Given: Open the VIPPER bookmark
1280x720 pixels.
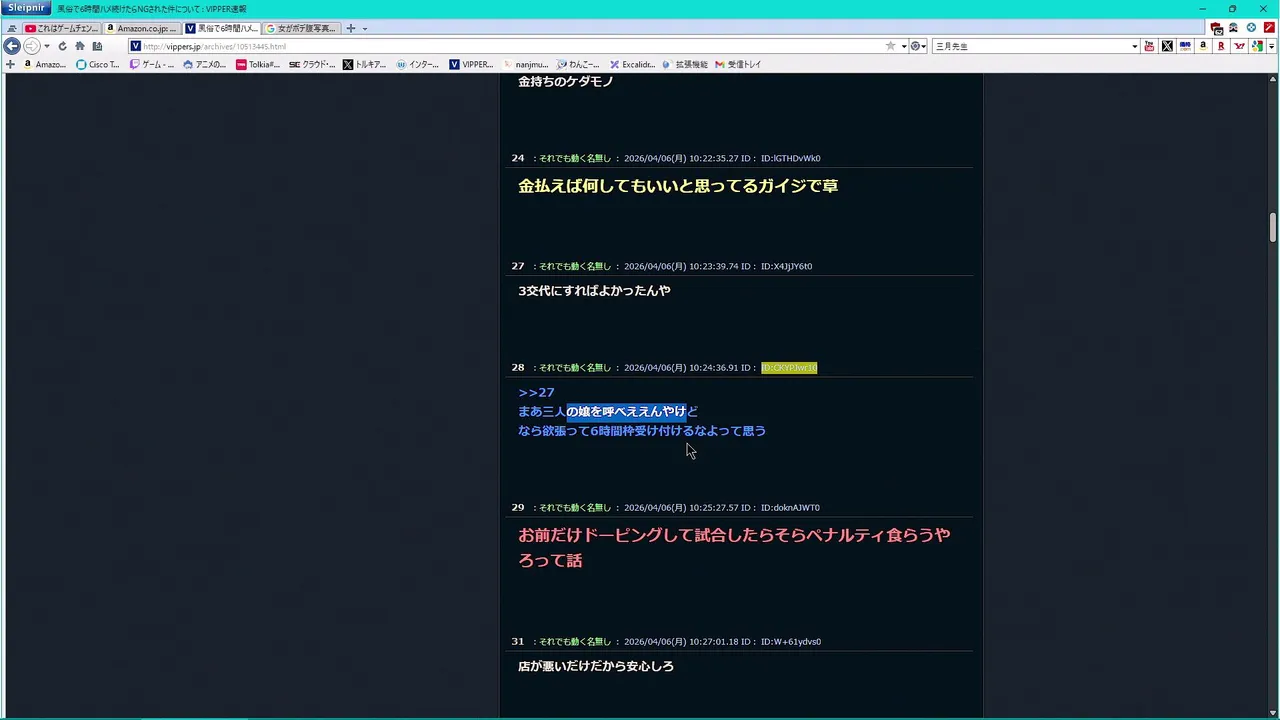Looking at the screenshot, I should 471,64.
